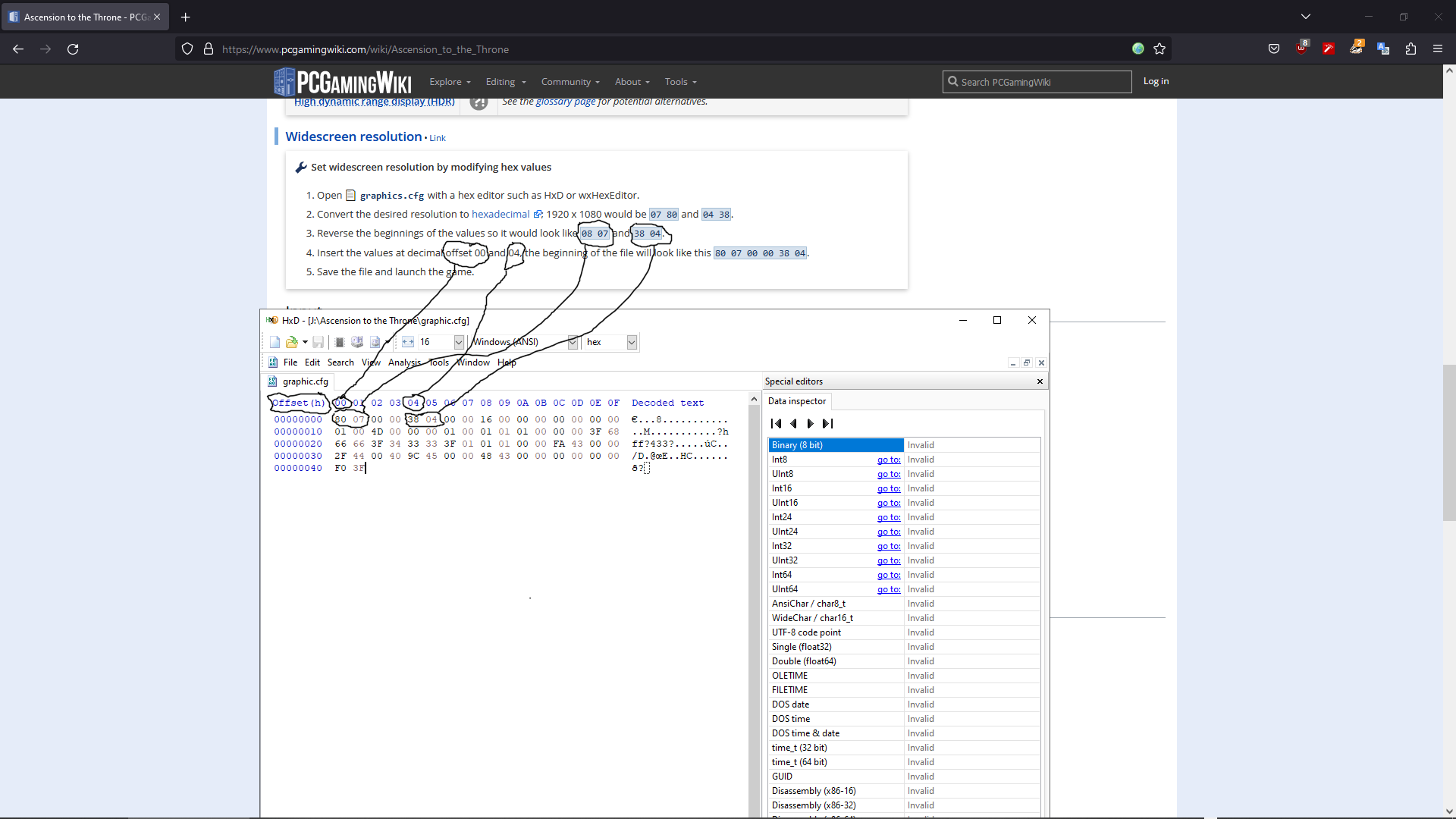Click Log in on PCGamingWiki
The image size is (1456, 819).
[1156, 81]
